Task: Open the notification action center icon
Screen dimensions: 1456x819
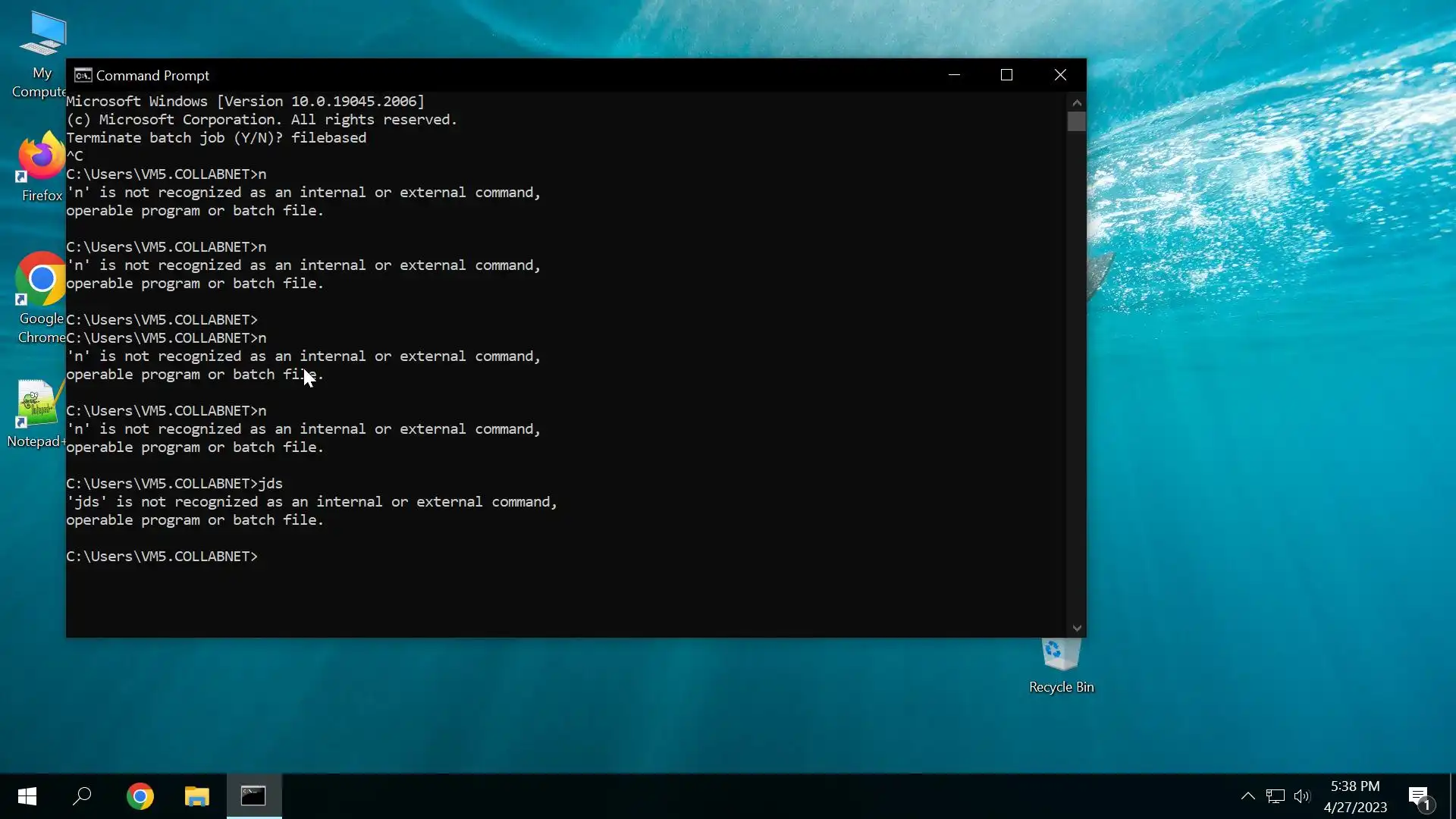Action: pyautogui.click(x=1419, y=796)
